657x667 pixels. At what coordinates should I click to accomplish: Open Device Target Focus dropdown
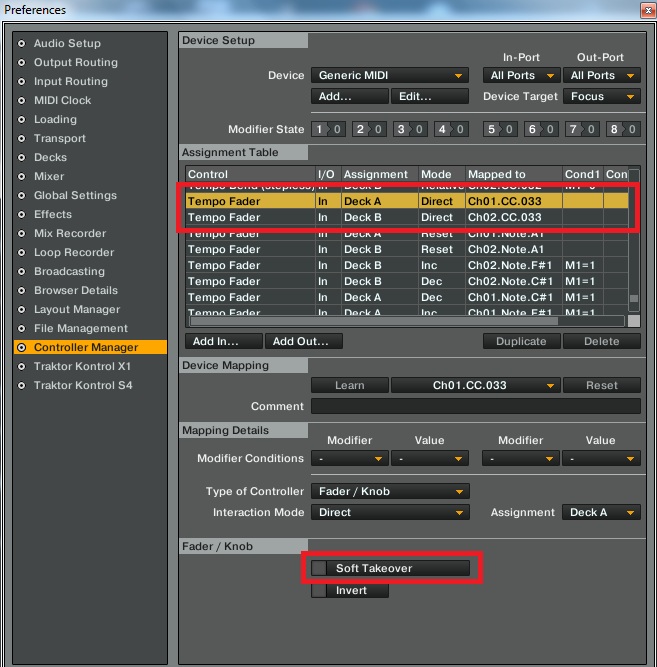pos(601,96)
